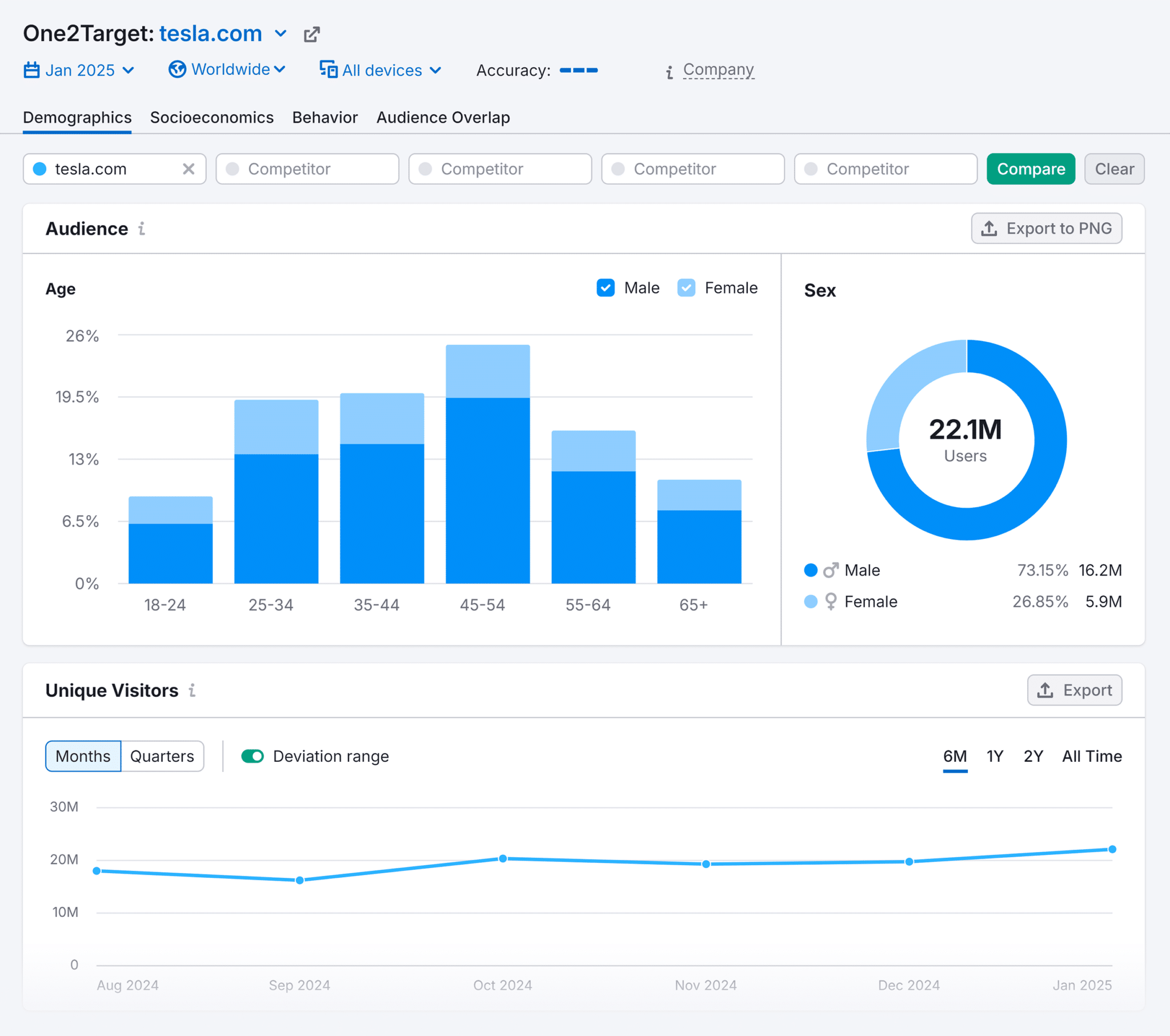Open the All devices dropdown
The width and height of the screenshot is (1170, 1036).
point(380,70)
